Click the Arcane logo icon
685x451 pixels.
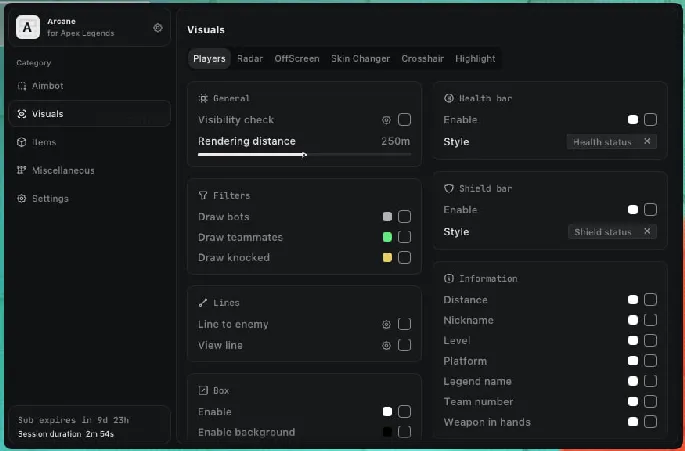(29, 28)
